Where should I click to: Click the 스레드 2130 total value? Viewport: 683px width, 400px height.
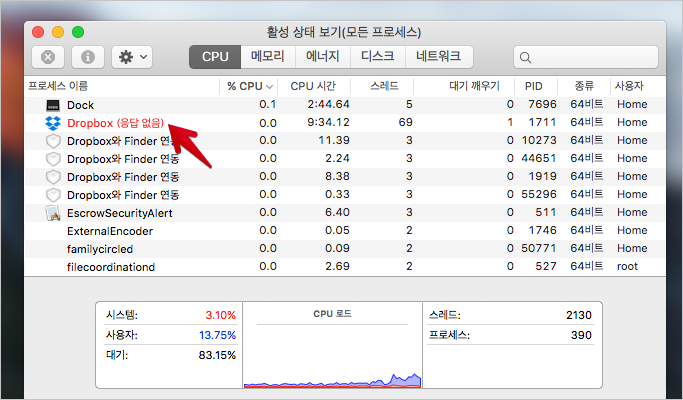pos(579,315)
